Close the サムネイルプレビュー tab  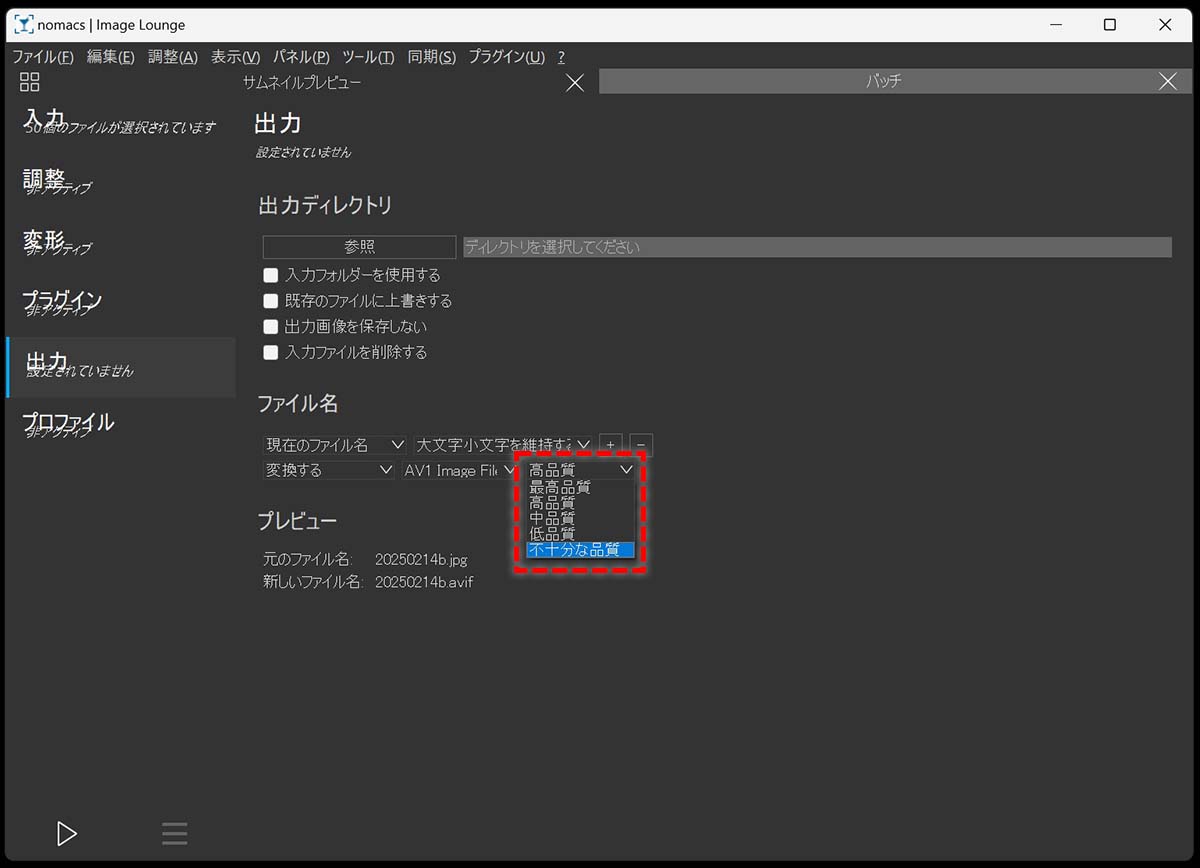pos(574,83)
